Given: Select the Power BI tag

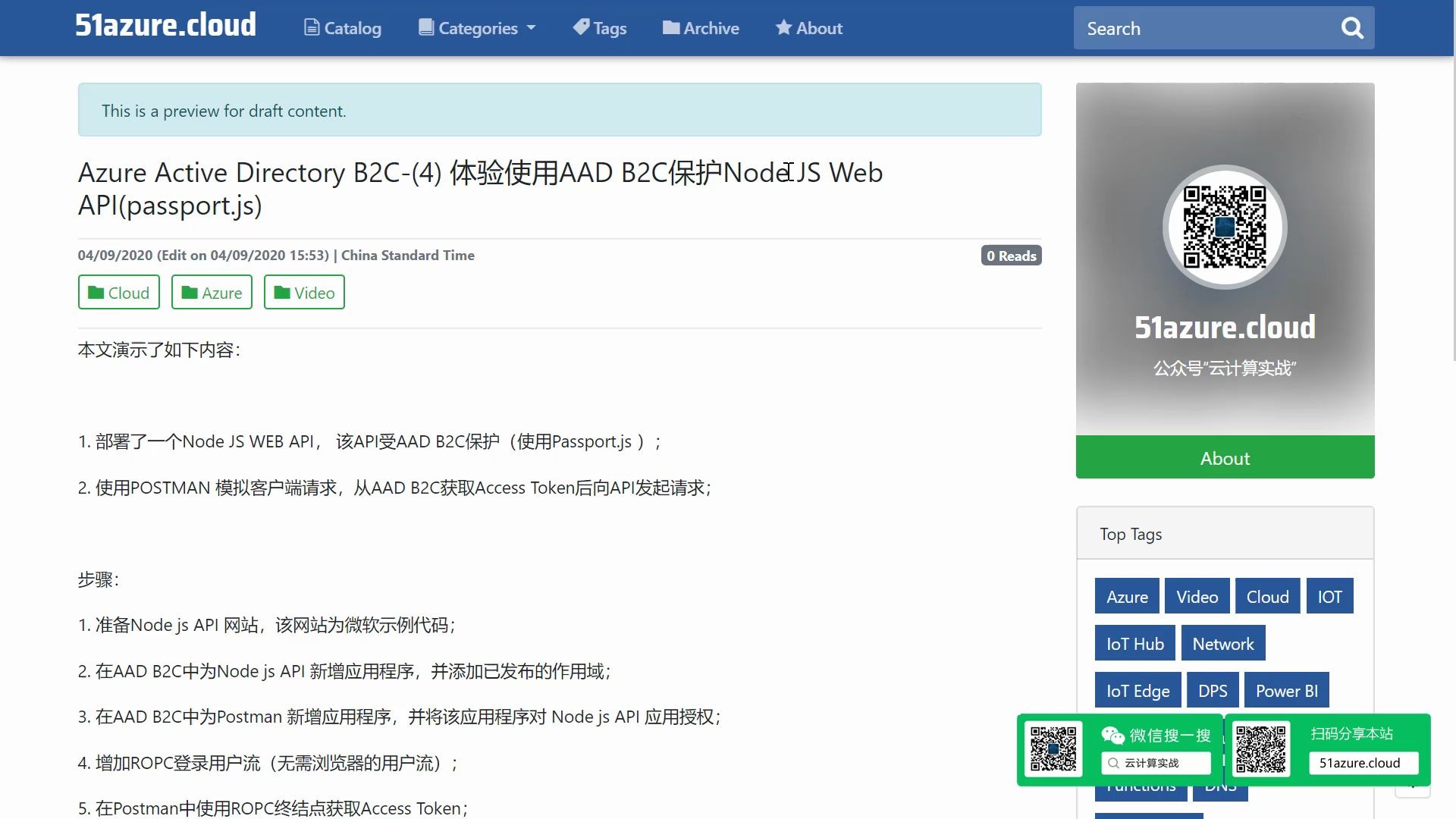Looking at the screenshot, I should coord(1286,690).
